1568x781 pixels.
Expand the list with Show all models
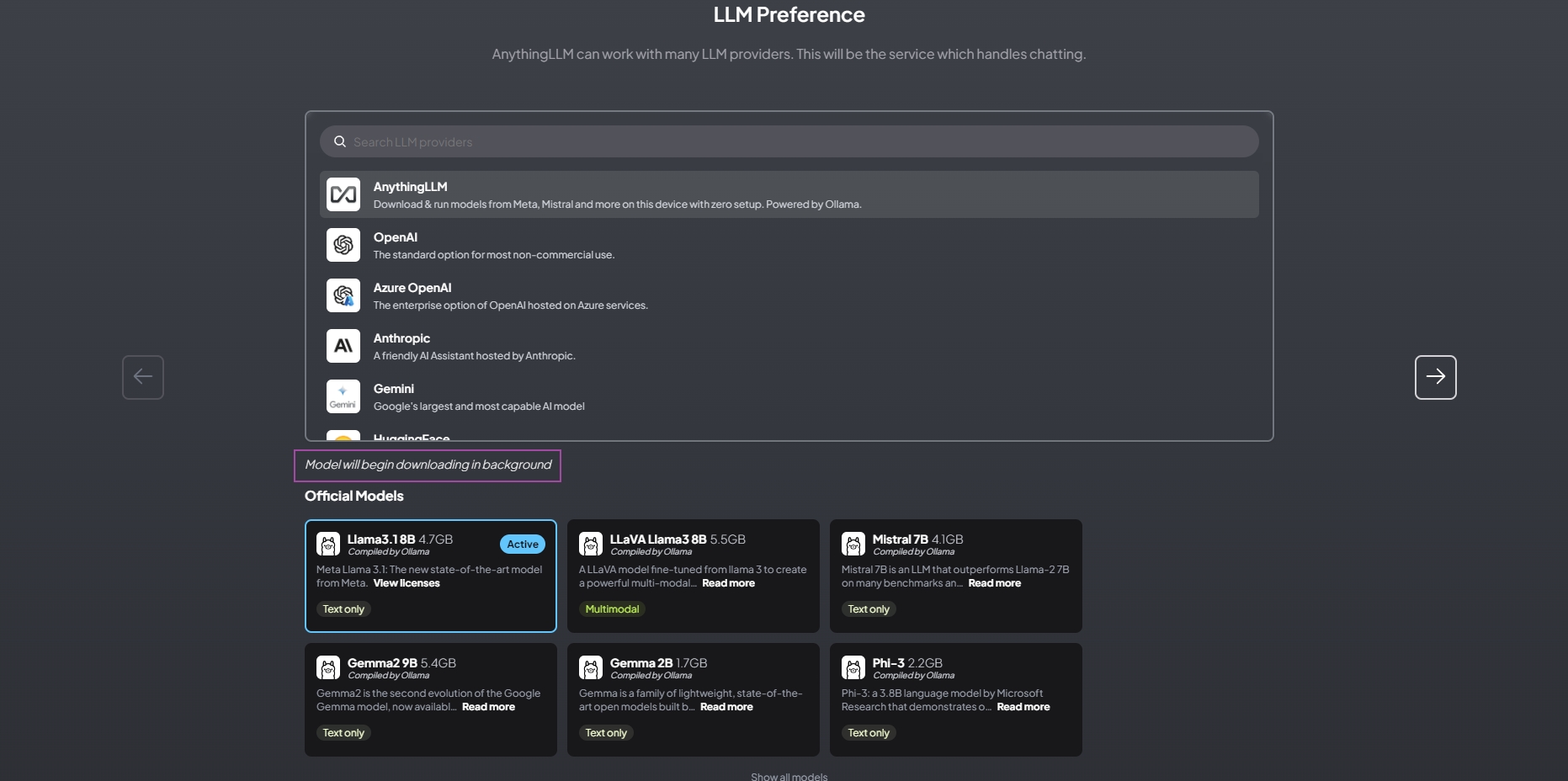click(x=789, y=776)
